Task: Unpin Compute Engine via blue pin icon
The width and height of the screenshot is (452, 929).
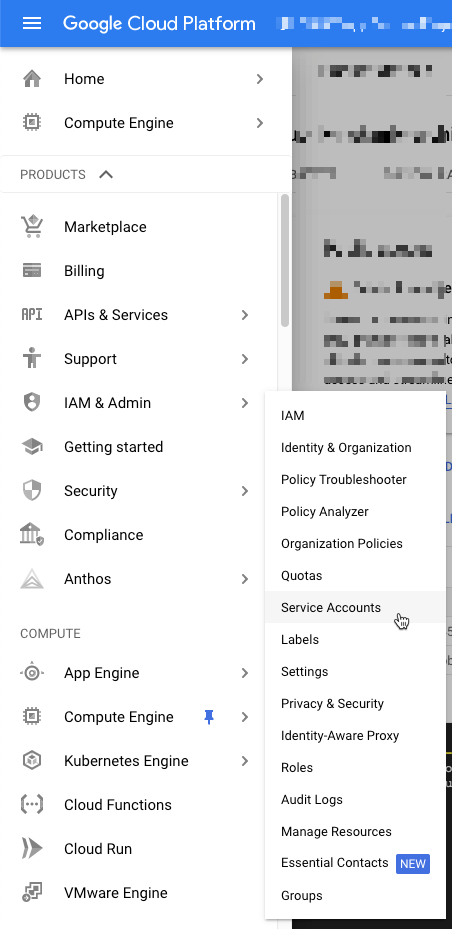Action: click(209, 717)
